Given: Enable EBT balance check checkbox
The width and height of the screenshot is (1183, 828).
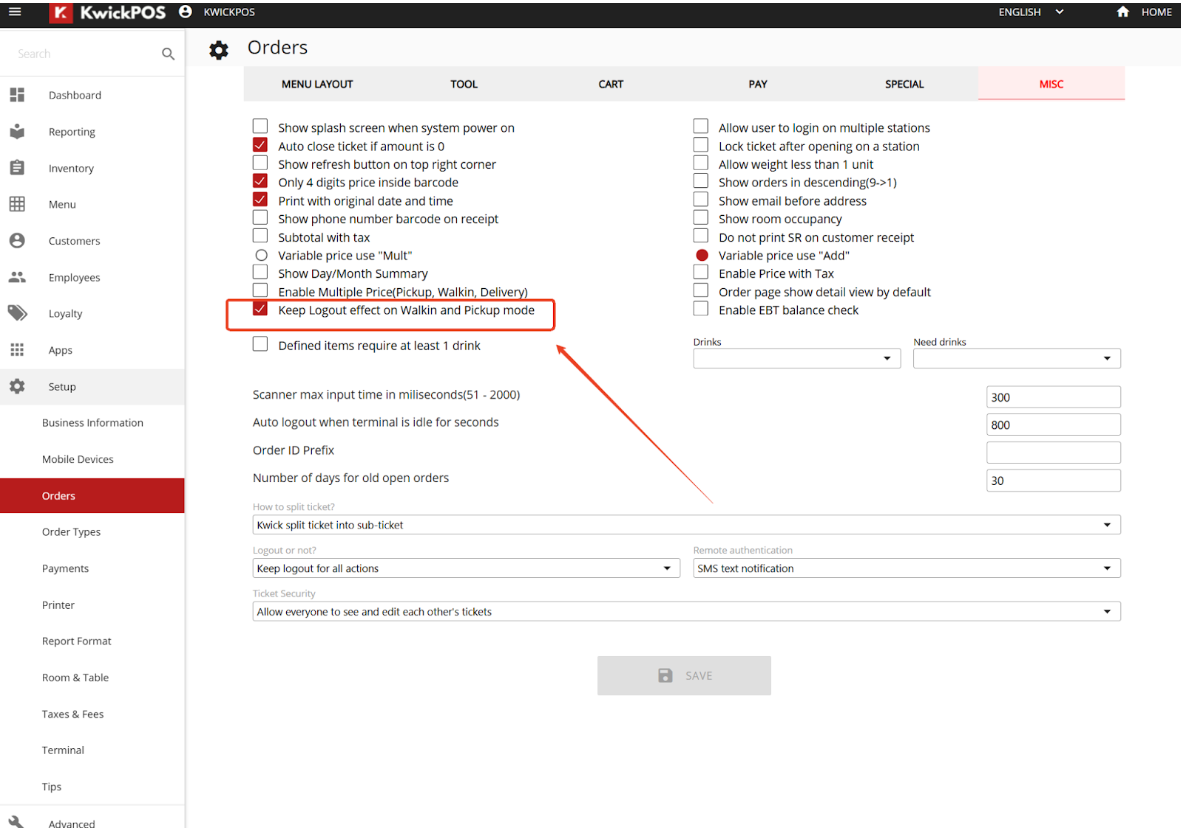Looking at the screenshot, I should (x=701, y=309).
